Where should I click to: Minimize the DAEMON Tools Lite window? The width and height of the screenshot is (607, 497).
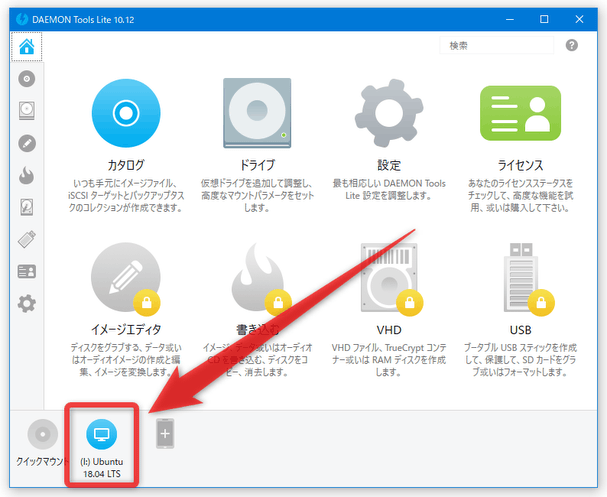coord(510,19)
